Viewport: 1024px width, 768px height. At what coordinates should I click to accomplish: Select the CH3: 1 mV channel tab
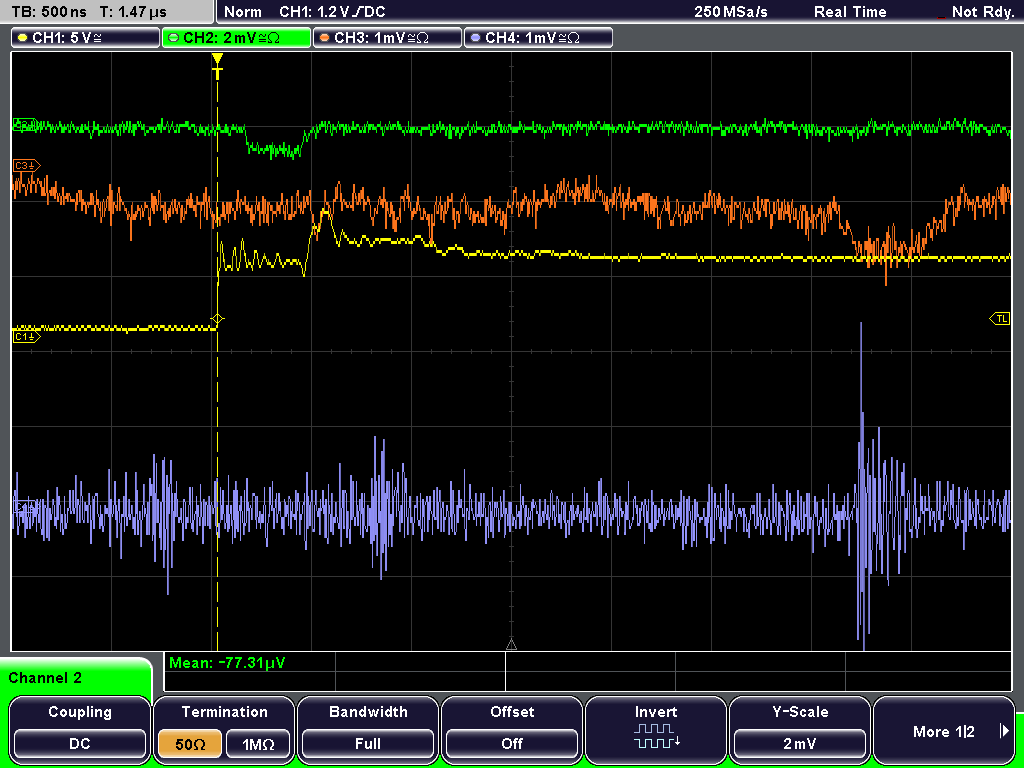coord(387,38)
